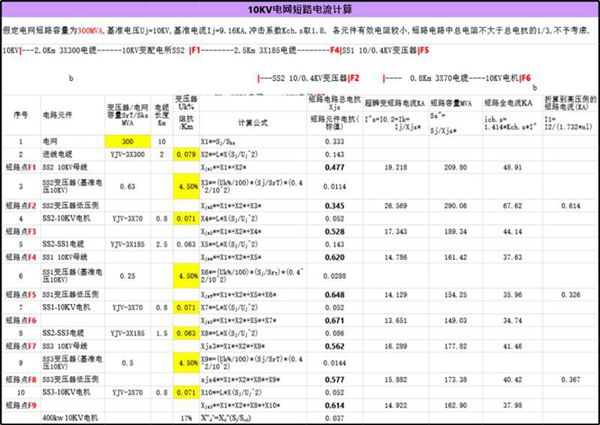Select the 短路点F8 row label
600x425 pixels.
point(21,379)
